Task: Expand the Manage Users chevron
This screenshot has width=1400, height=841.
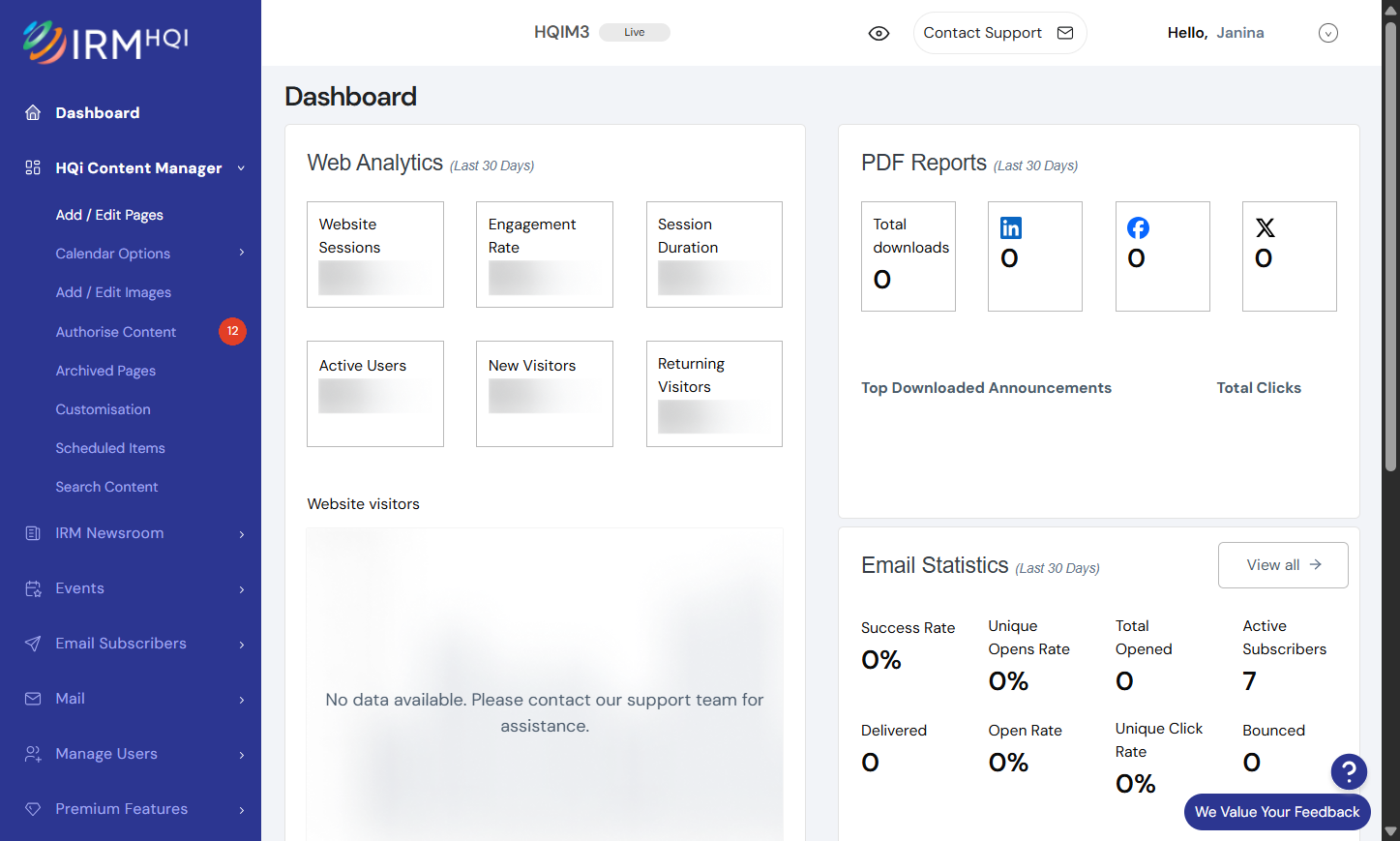Action: (242, 755)
